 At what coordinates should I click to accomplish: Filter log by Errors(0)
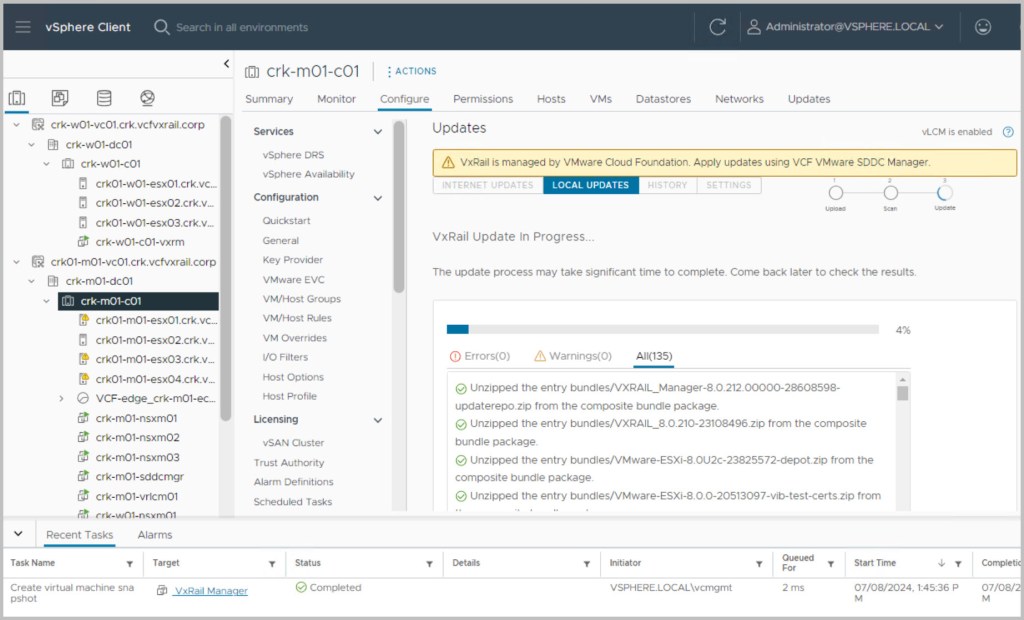click(x=480, y=356)
